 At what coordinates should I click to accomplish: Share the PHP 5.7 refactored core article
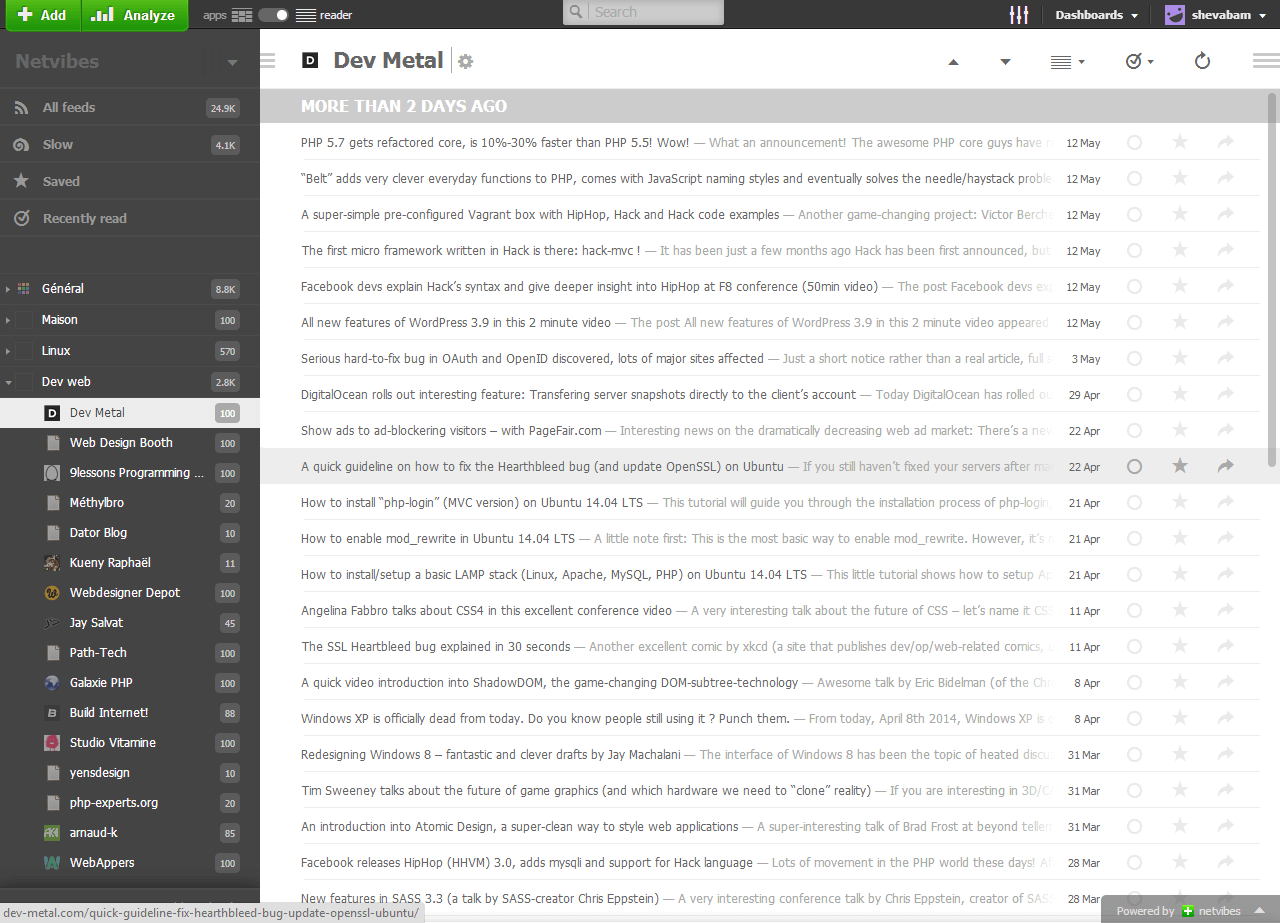coord(1225,143)
